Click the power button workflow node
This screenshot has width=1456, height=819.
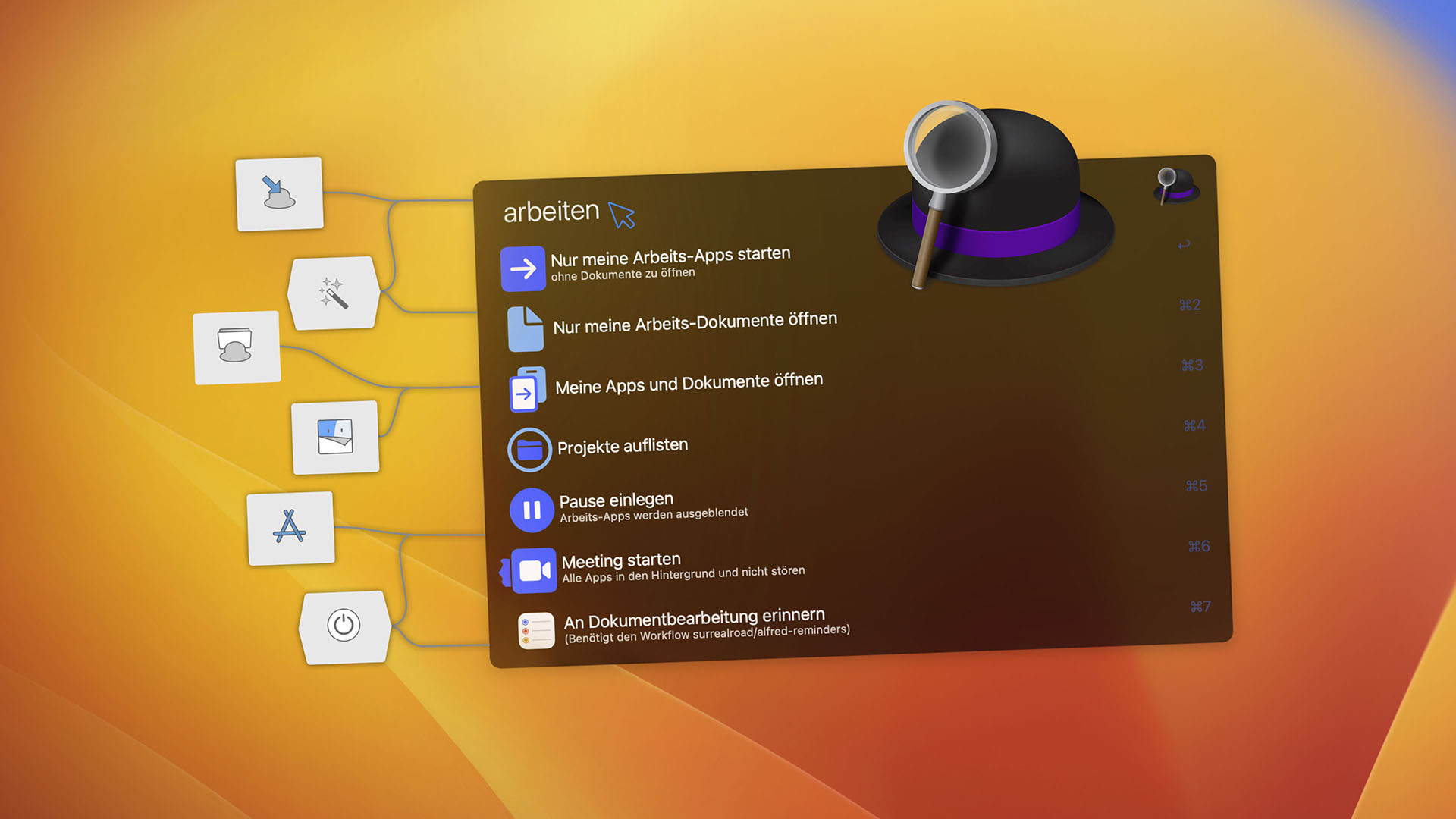[344, 626]
